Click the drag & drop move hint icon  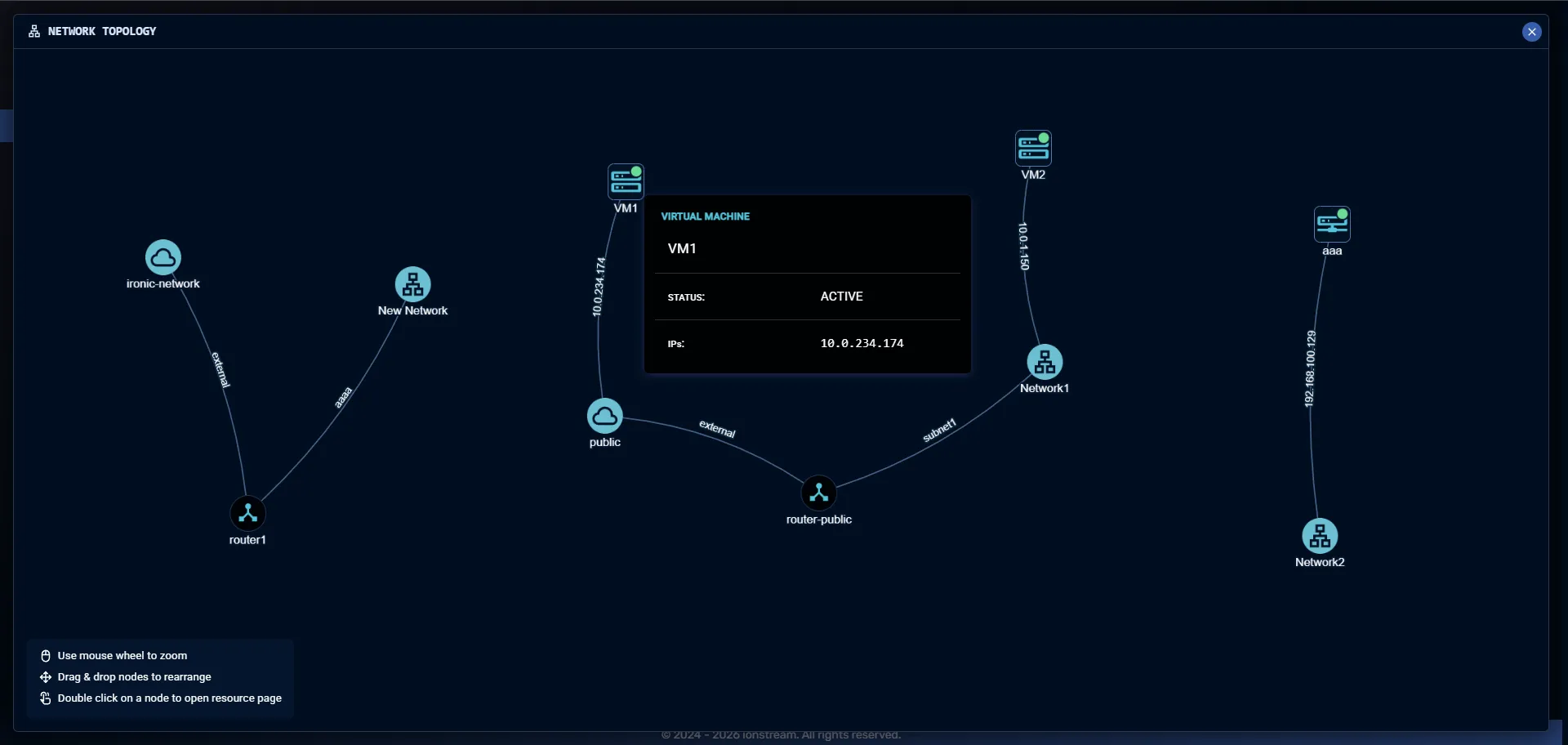[46, 677]
